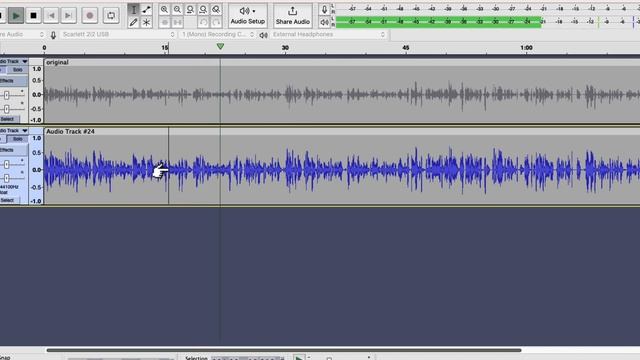
Task: Click the 45 second mark on ruler
Action: tap(406, 48)
